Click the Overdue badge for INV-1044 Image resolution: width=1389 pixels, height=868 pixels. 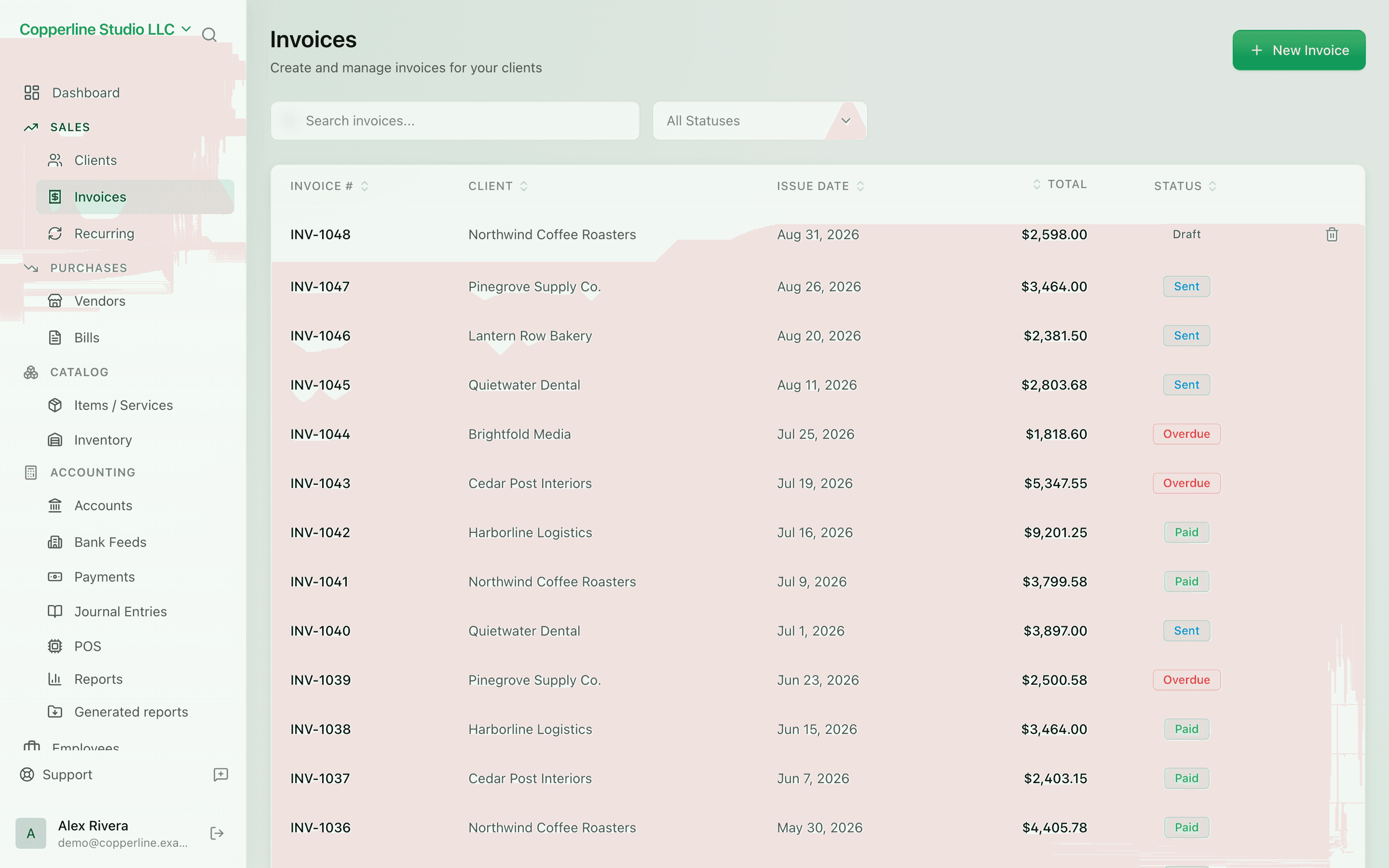tap(1186, 434)
